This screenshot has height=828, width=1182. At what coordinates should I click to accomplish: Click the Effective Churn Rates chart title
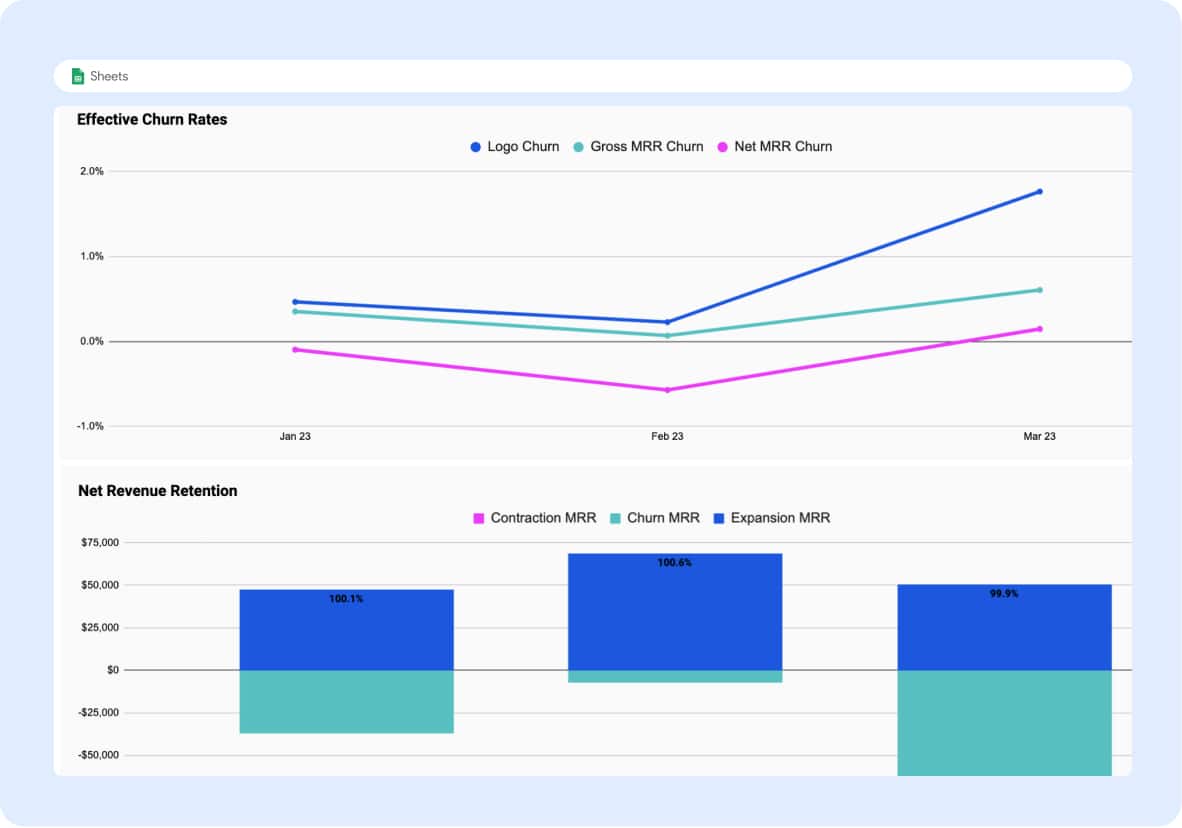point(152,120)
